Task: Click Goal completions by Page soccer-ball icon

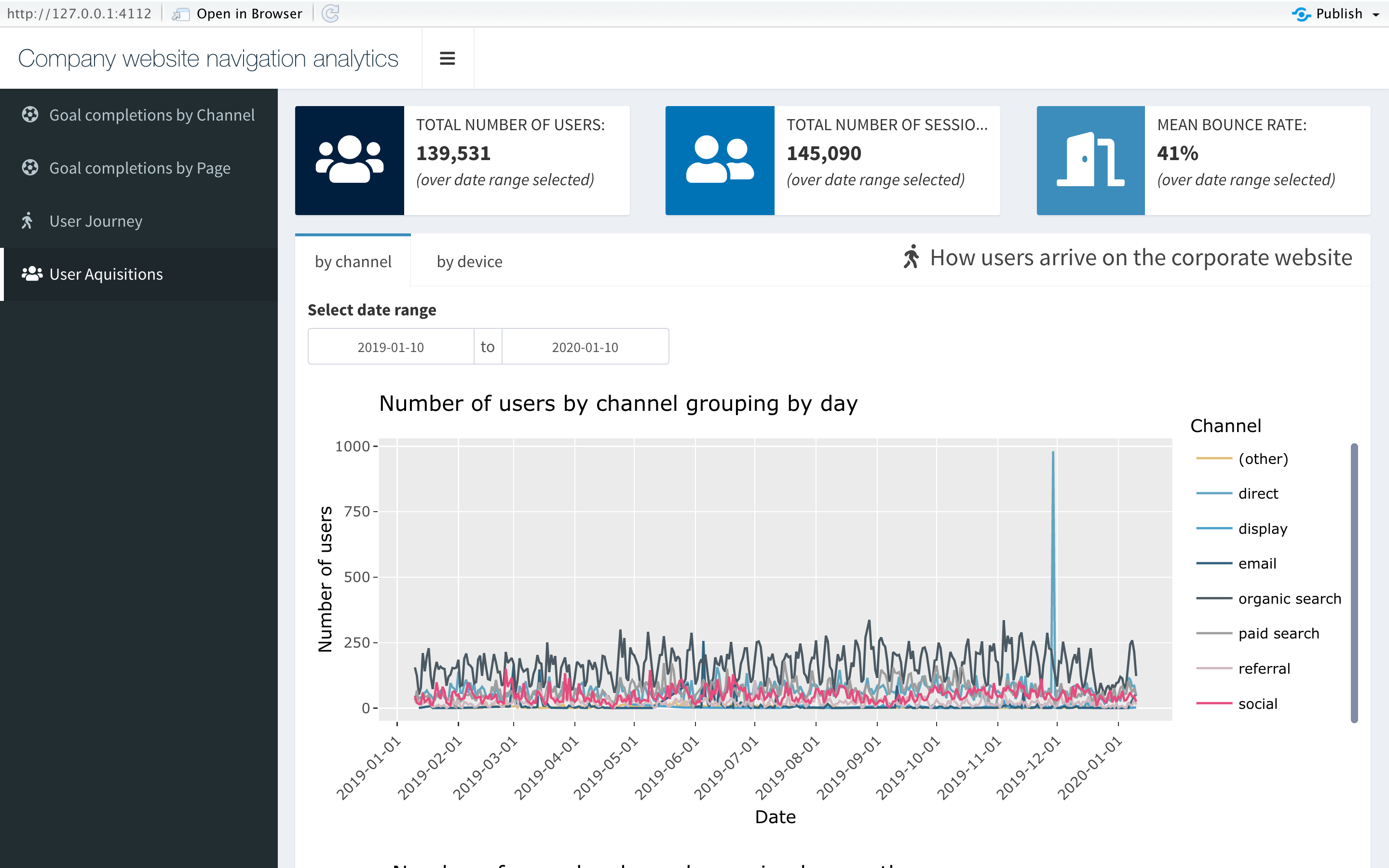Action: click(x=30, y=168)
